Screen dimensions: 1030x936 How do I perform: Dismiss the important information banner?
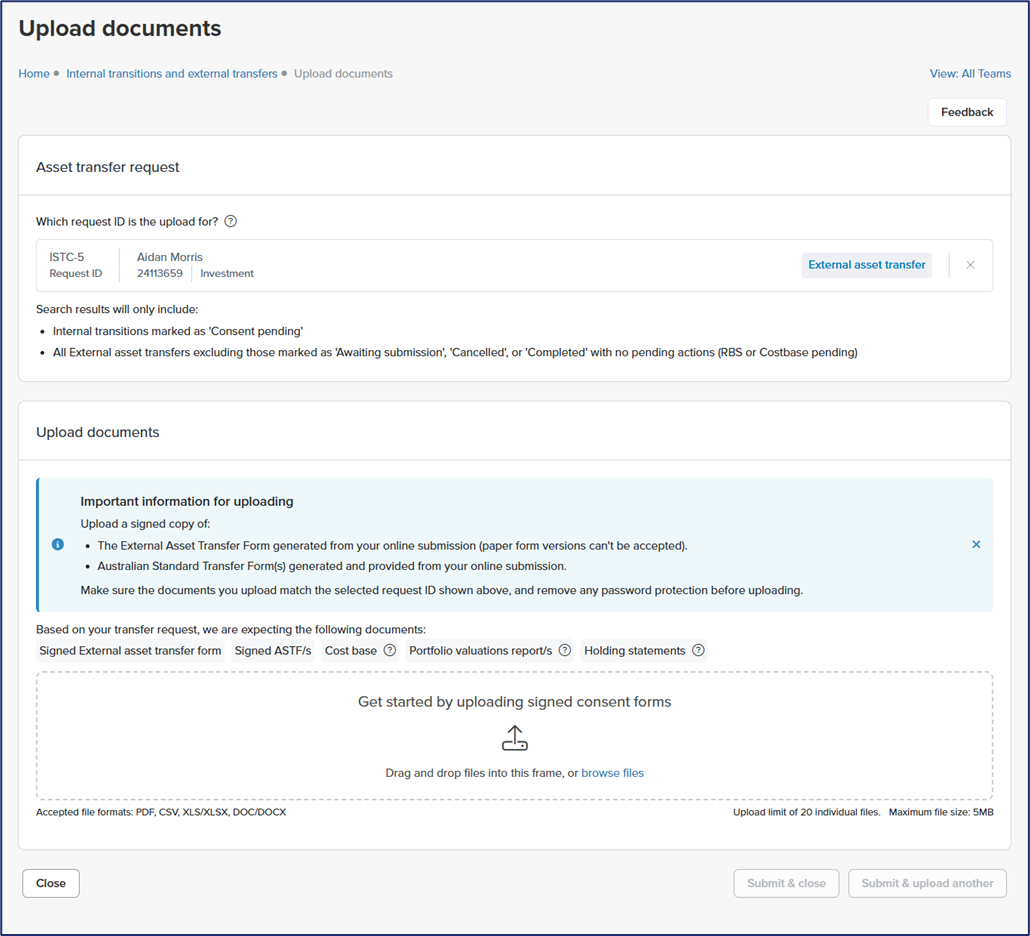976,545
